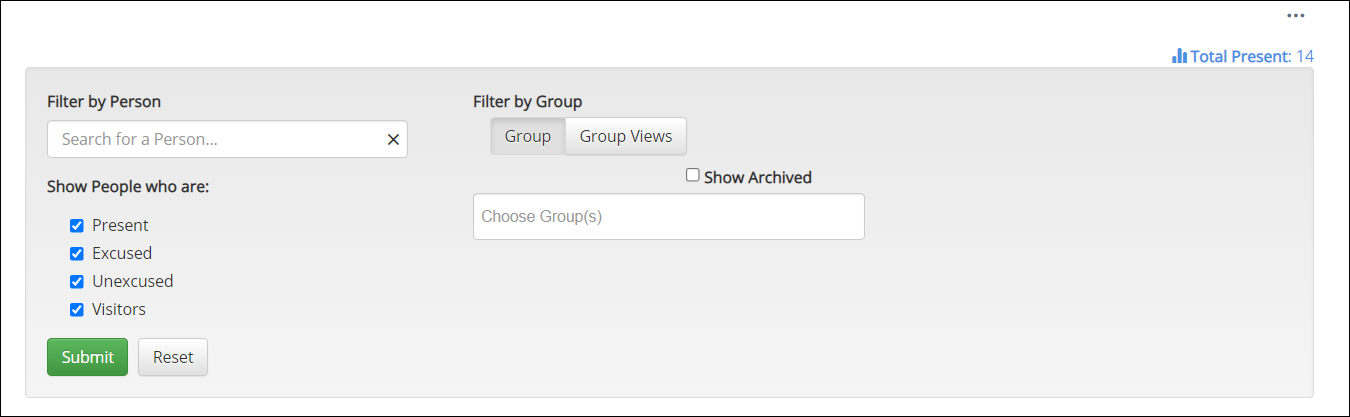
Task: Disable the Unexcused checkbox
Action: tap(77, 282)
